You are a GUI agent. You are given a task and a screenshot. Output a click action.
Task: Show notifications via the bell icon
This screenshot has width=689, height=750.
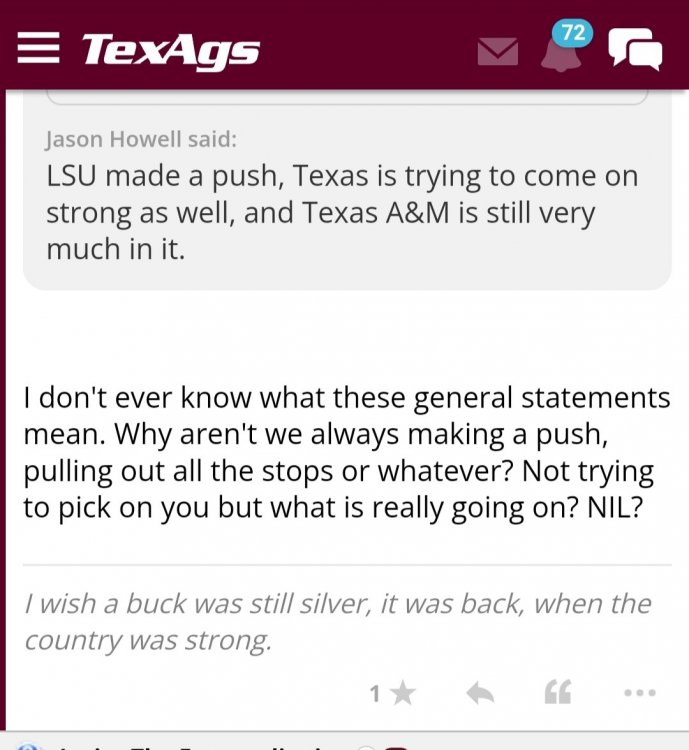[560, 54]
